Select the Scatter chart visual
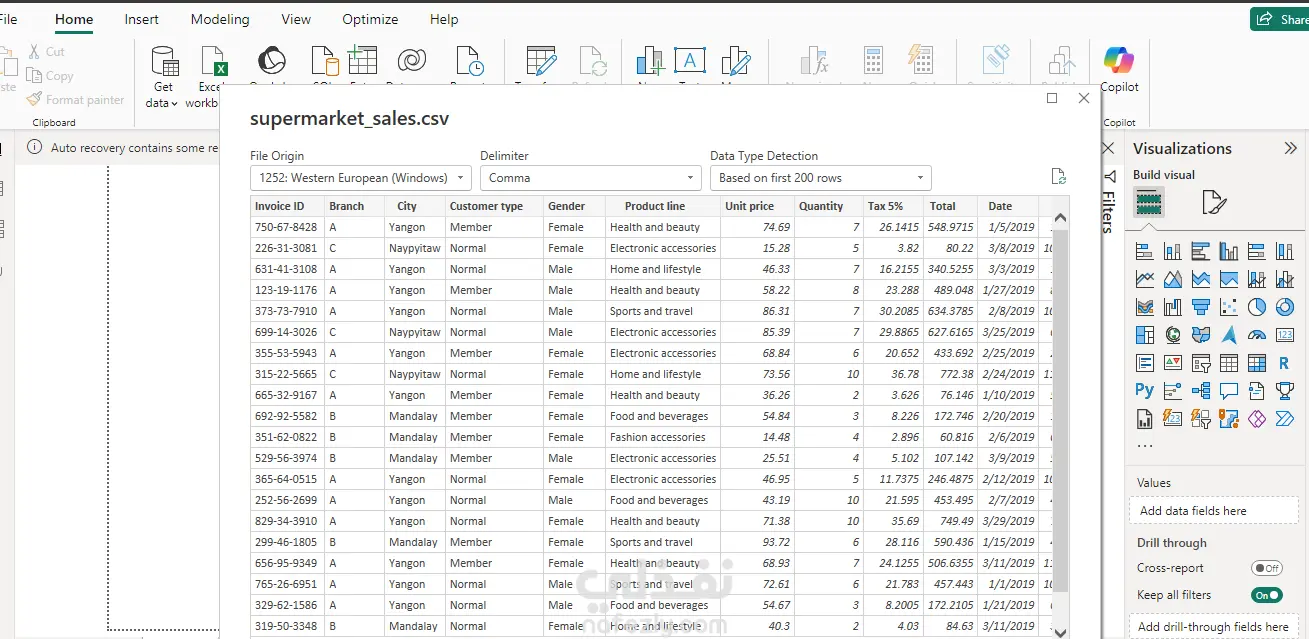This screenshot has width=1309, height=639. point(1229,307)
